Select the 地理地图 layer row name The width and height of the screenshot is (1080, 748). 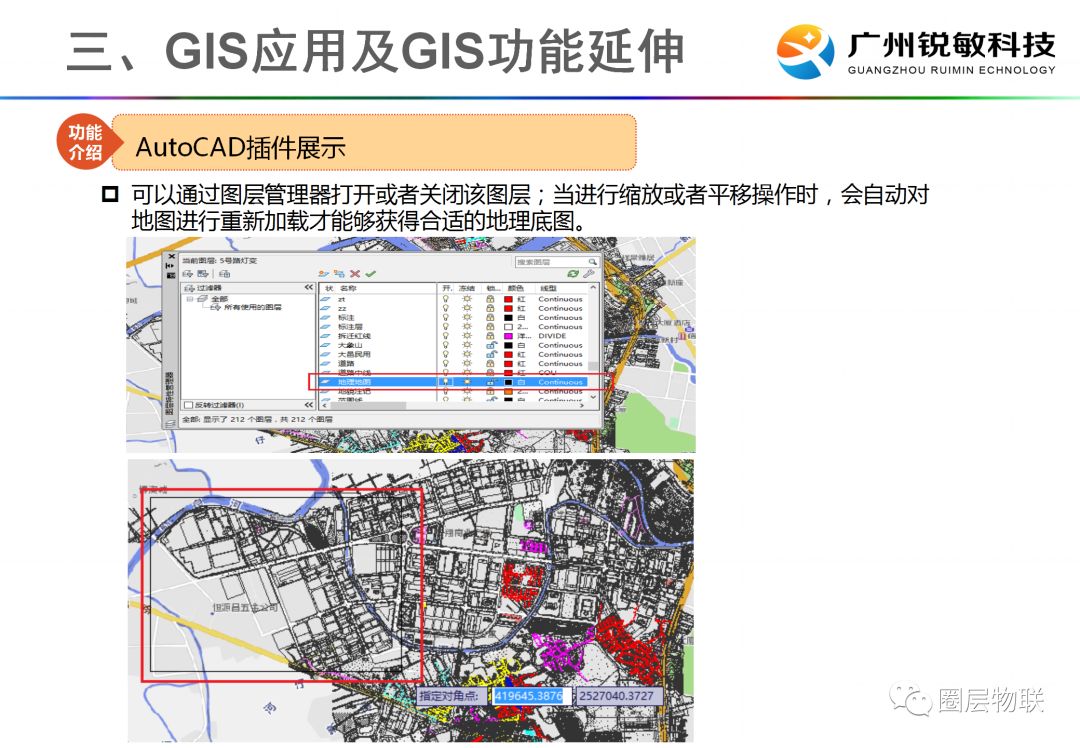click(x=354, y=382)
